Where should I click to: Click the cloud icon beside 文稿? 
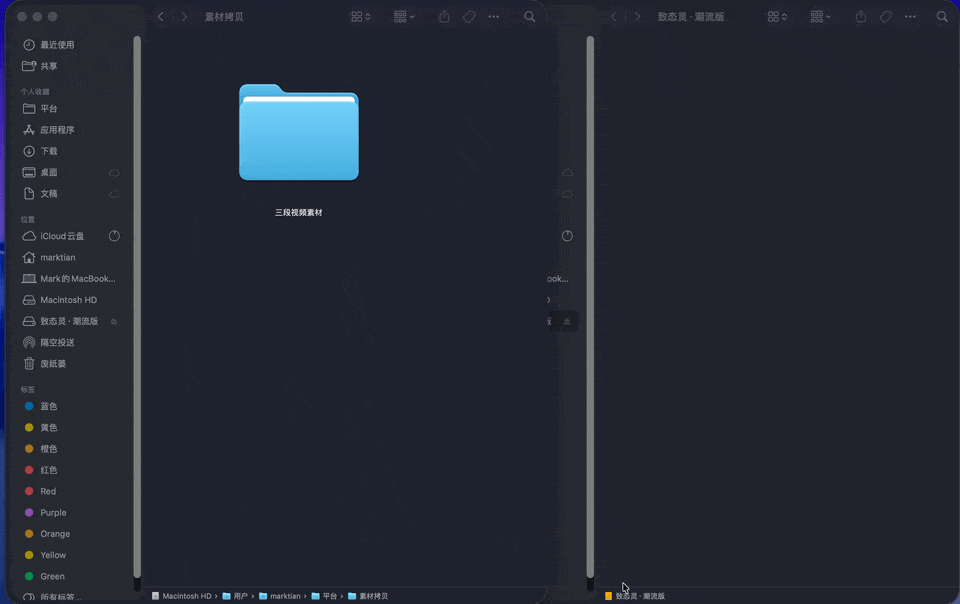(x=114, y=194)
